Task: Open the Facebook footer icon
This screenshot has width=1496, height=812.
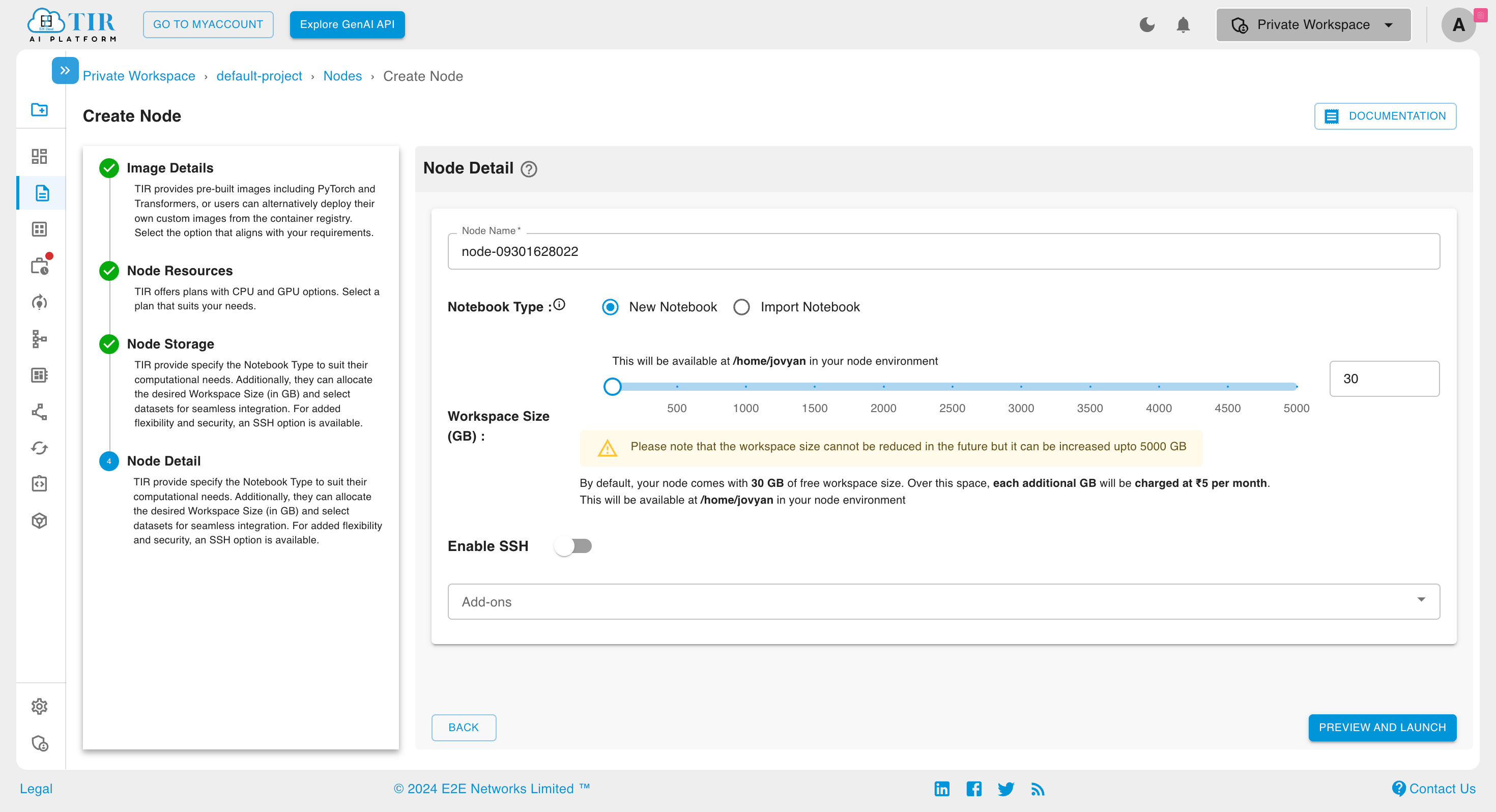Action: click(x=974, y=788)
